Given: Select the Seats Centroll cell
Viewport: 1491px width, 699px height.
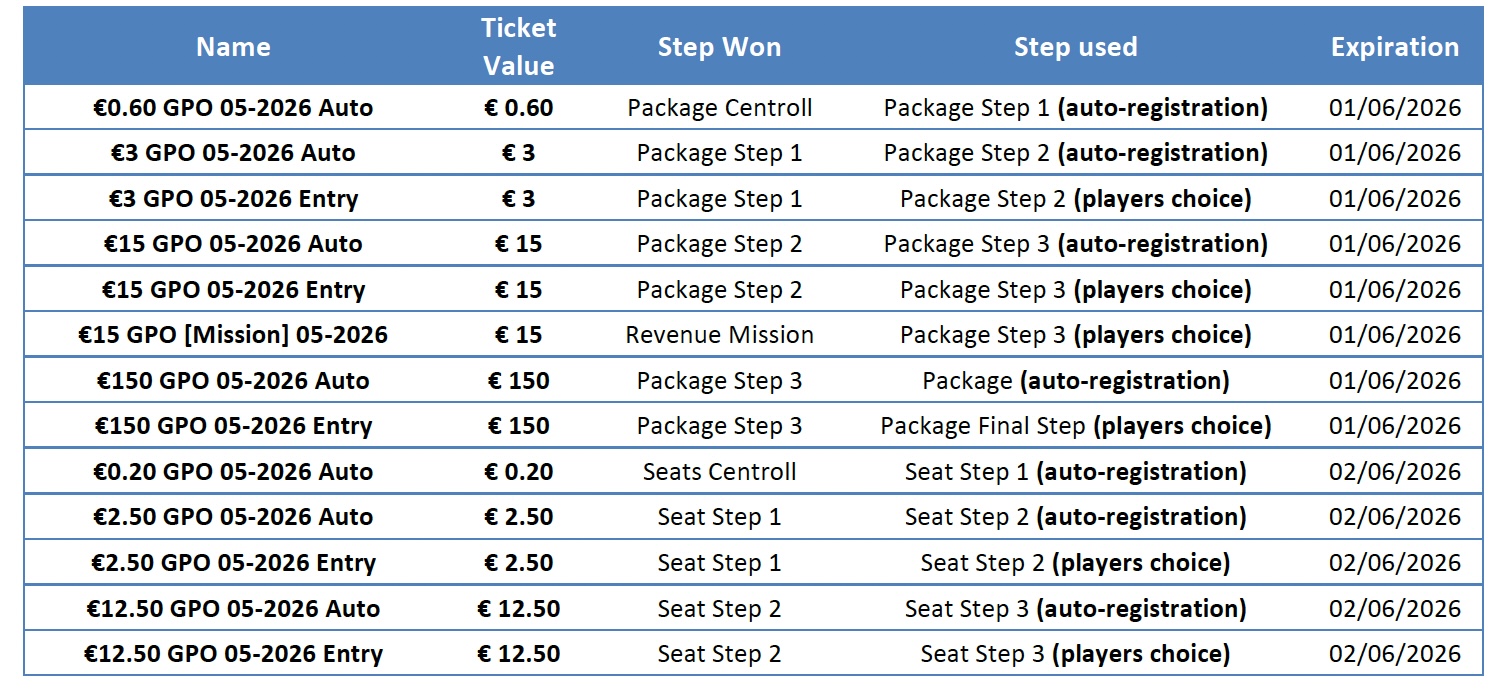Looking at the screenshot, I should [x=719, y=472].
